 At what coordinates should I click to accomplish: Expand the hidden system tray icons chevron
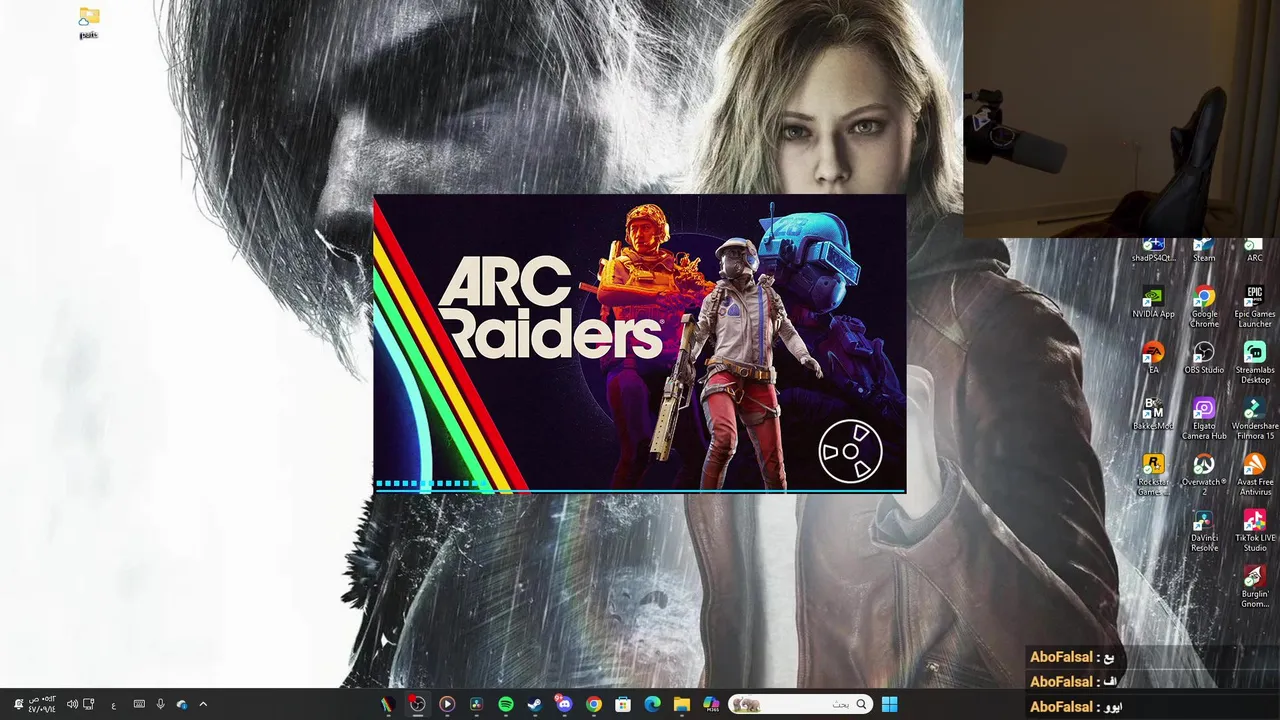pyautogui.click(x=203, y=704)
